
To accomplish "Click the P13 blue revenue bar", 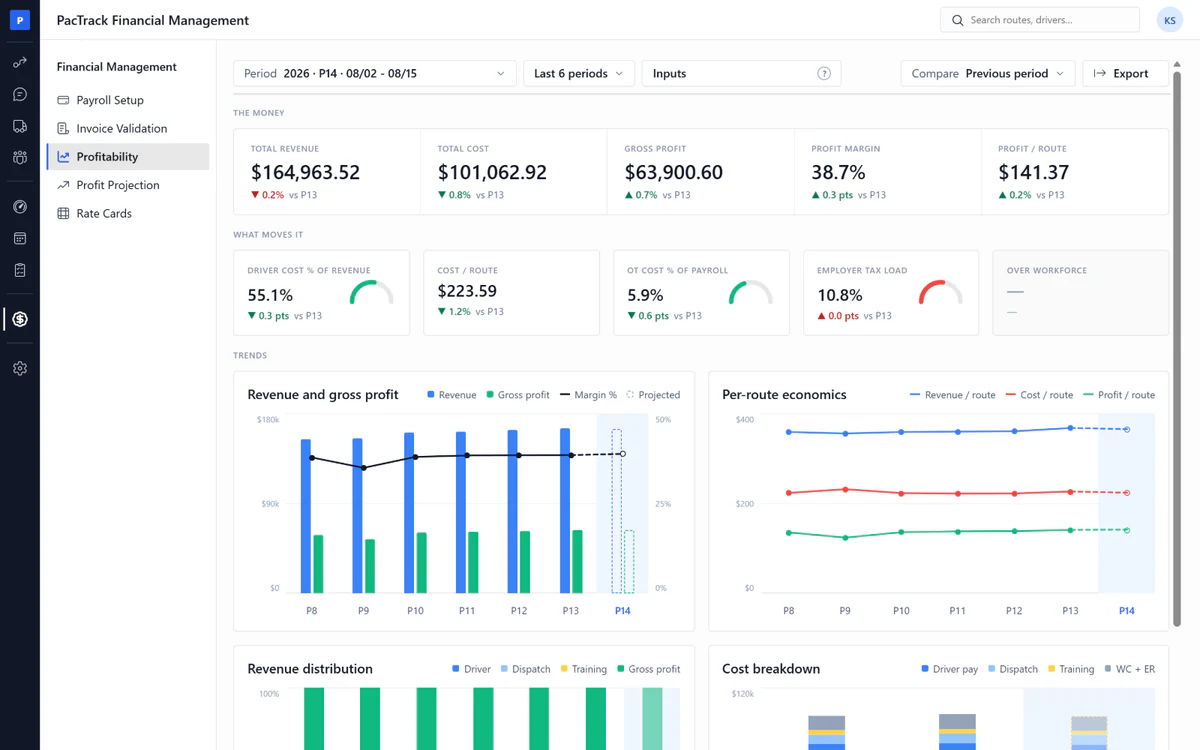I will click(x=565, y=511).
